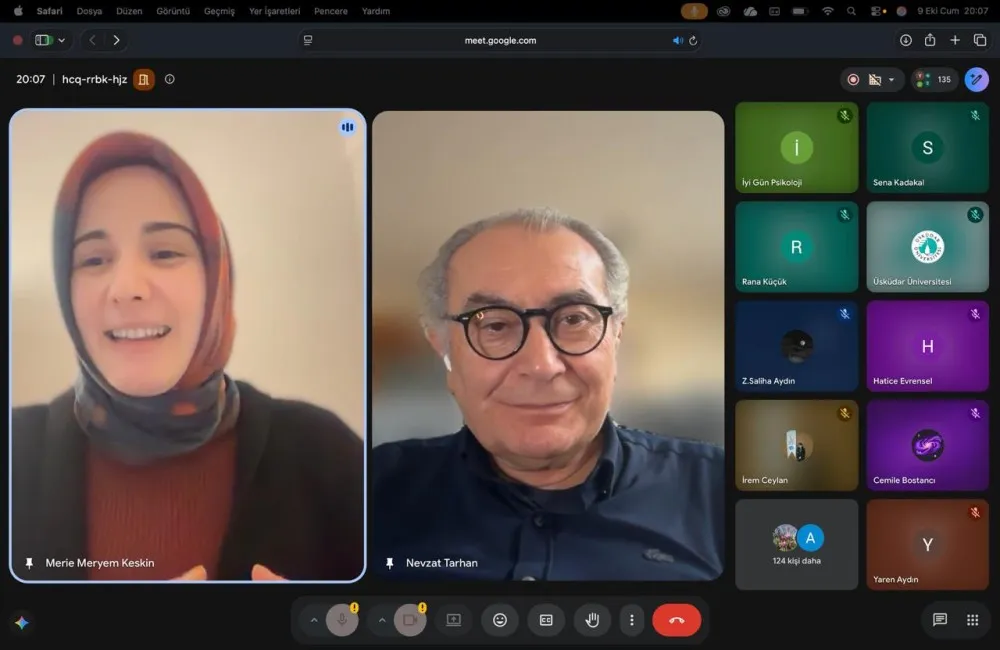Open more options three-dot menu
Screen dimensions: 1000x650
point(632,620)
